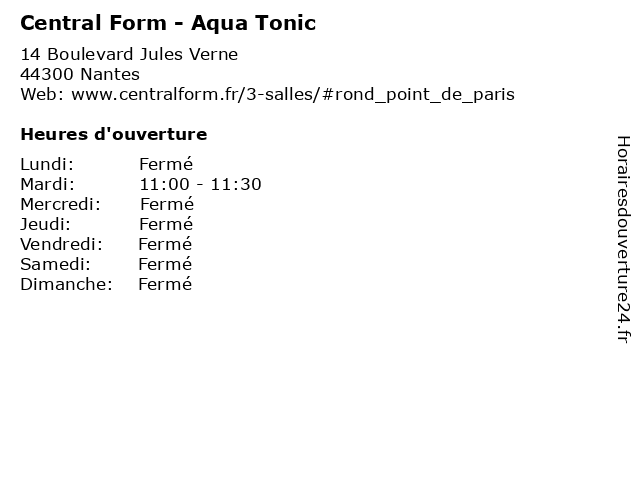Click the Central Form - Aqua Tonic title
The width and height of the screenshot is (640, 480).
click(168, 23)
